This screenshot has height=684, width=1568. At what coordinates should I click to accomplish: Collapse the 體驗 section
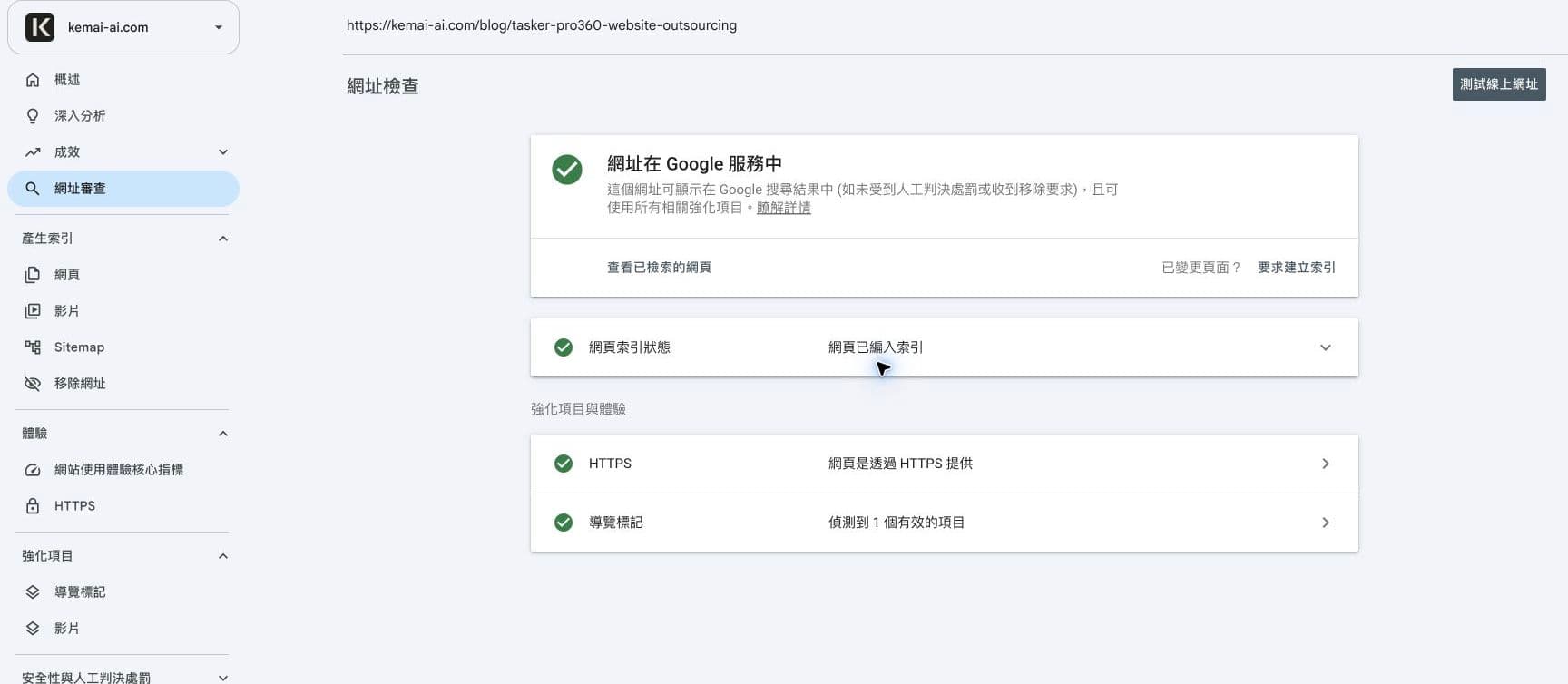[x=223, y=434]
